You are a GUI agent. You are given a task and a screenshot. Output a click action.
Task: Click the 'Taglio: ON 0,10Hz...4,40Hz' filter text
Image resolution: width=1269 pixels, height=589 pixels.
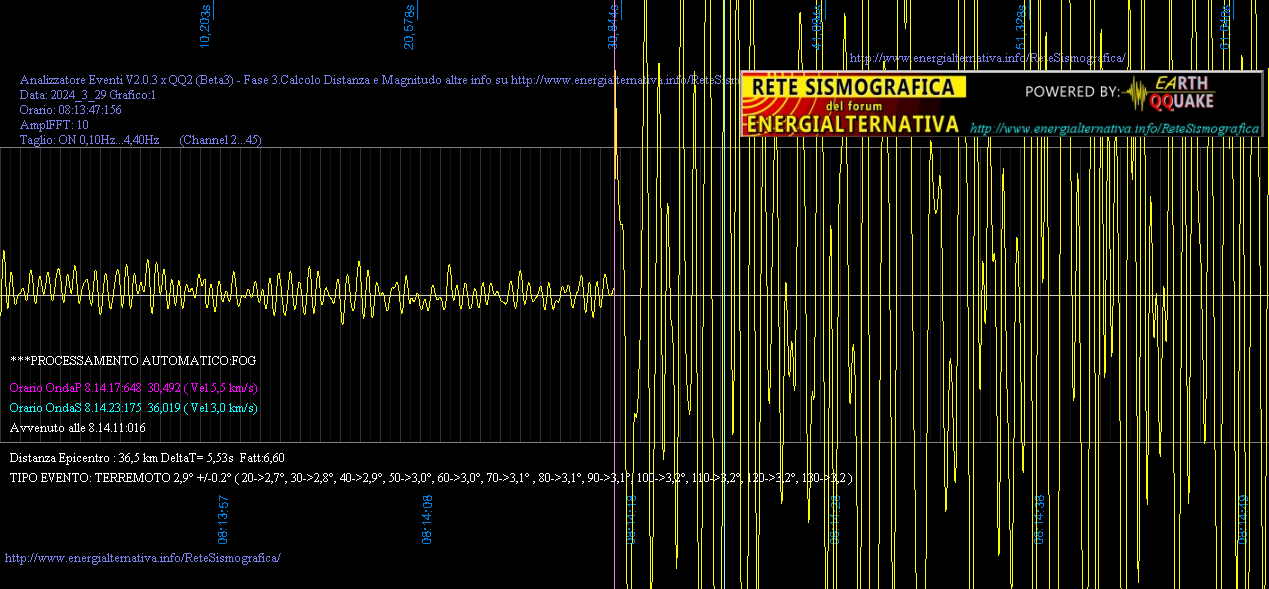click(89, 140)
